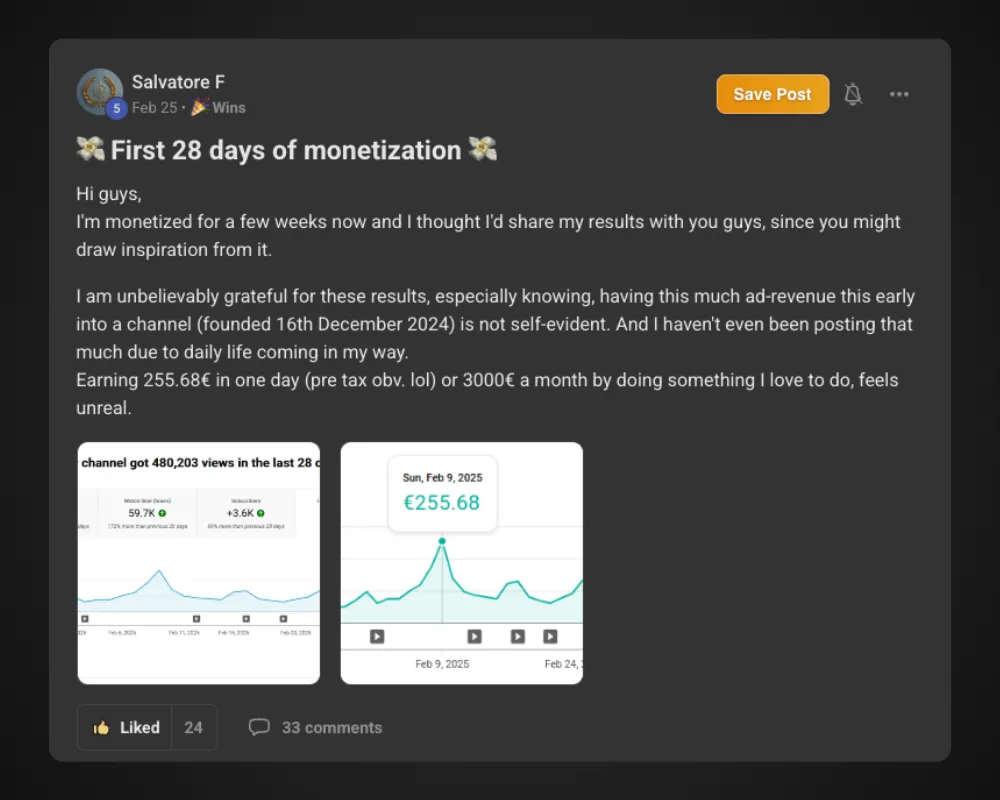Open the Wins category label
Viewport: 1000px width, 800px height.
228,107
